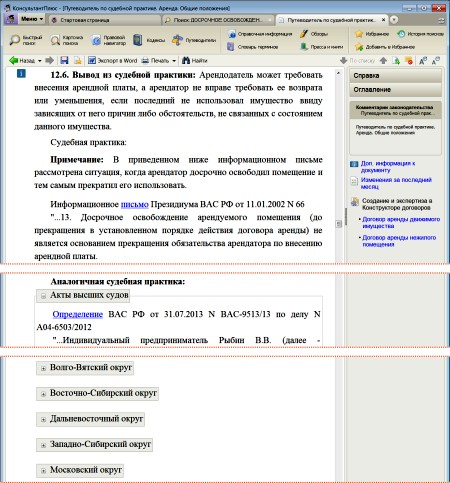Screen dimensions: 450x483
Task: Open new tab round button
Action: pyautogui.click(x=394, y=20)
